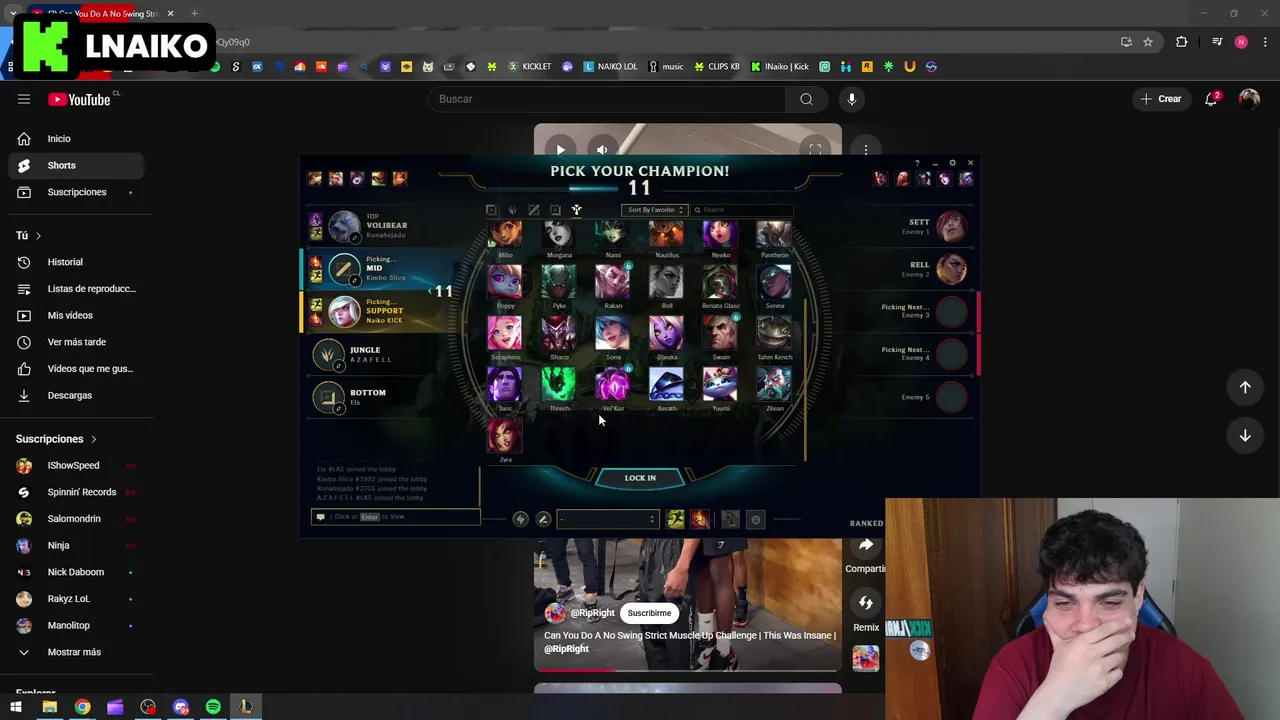Screen dimensions: 1280x720
Task: Select the Soraka champion portrait
Action: point(667,333)
